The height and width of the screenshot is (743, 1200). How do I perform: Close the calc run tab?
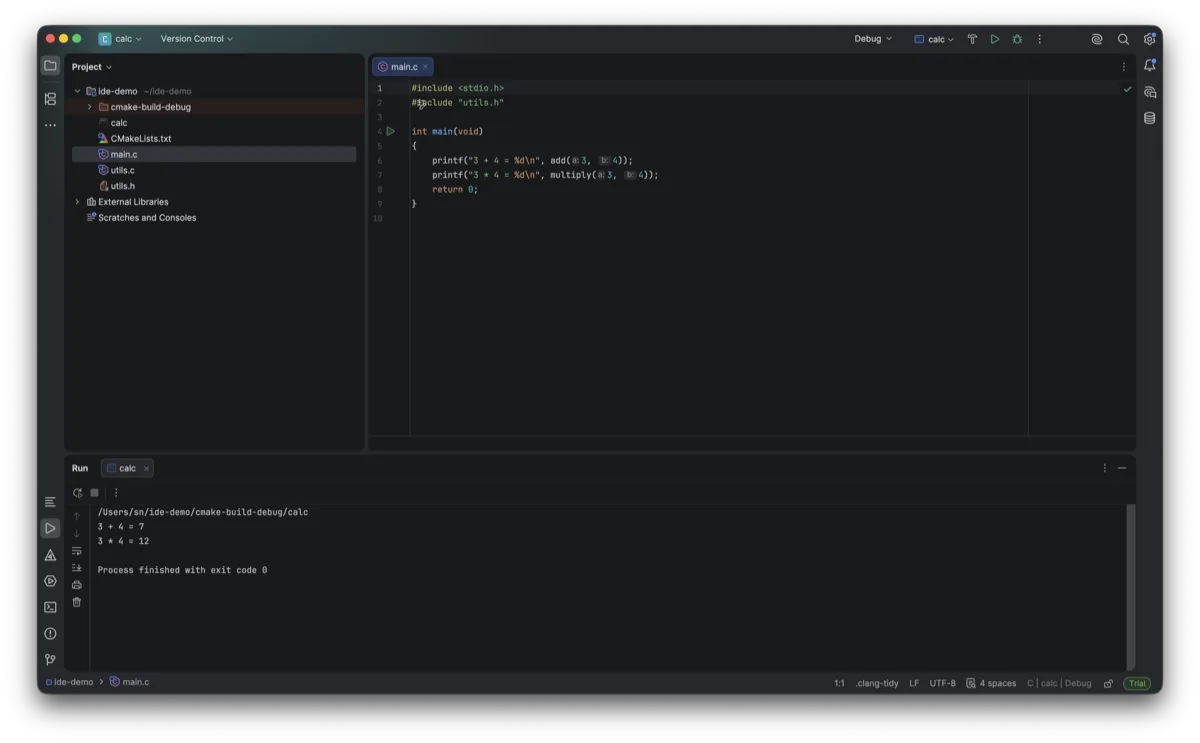(x=146, y=468)
